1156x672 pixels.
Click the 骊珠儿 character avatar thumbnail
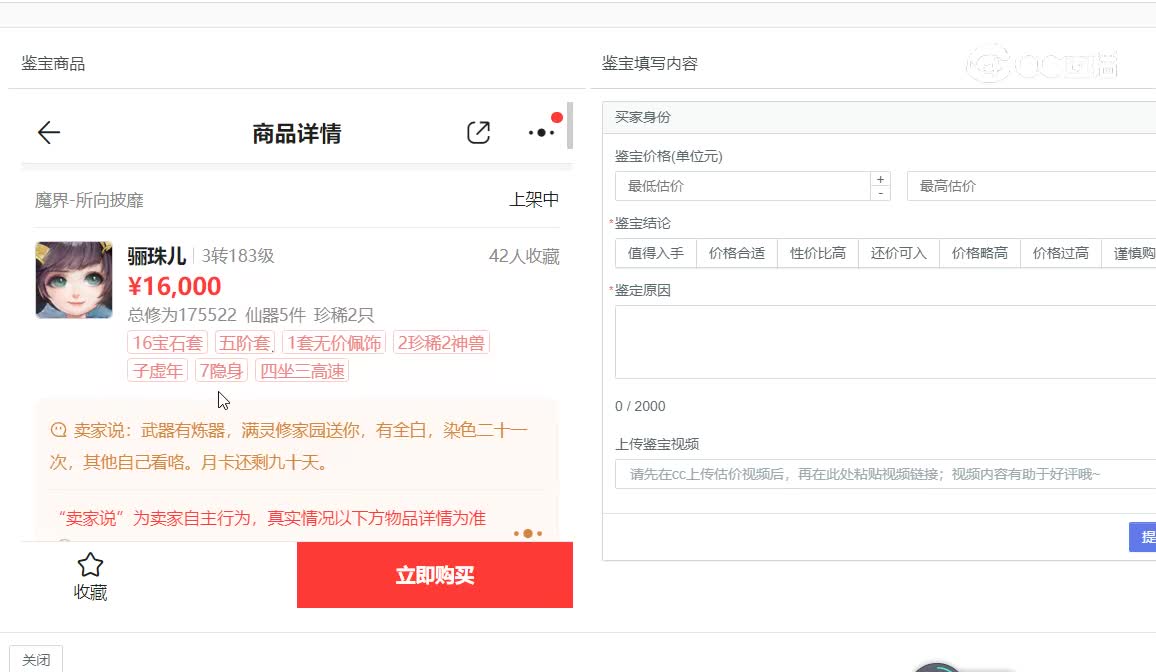coord(73,280)
